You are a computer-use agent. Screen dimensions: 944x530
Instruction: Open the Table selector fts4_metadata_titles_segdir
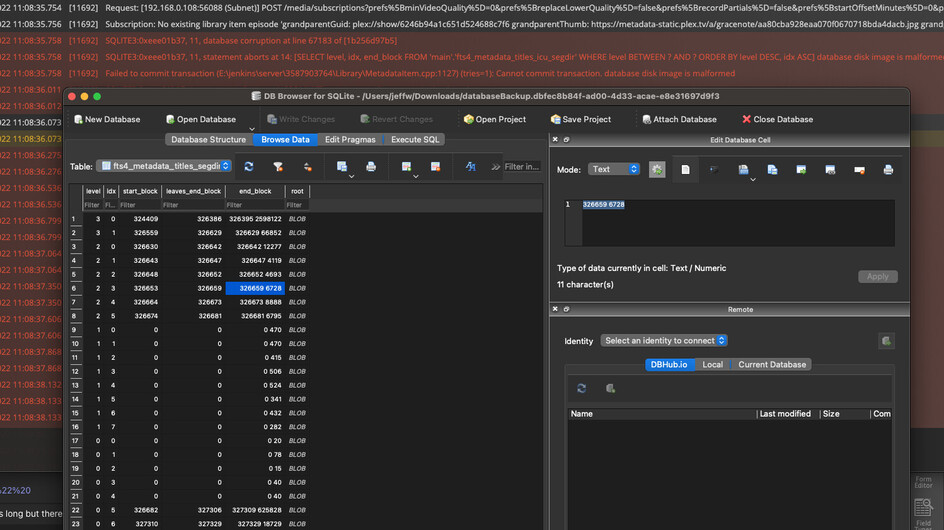click(x=164, y=166)
